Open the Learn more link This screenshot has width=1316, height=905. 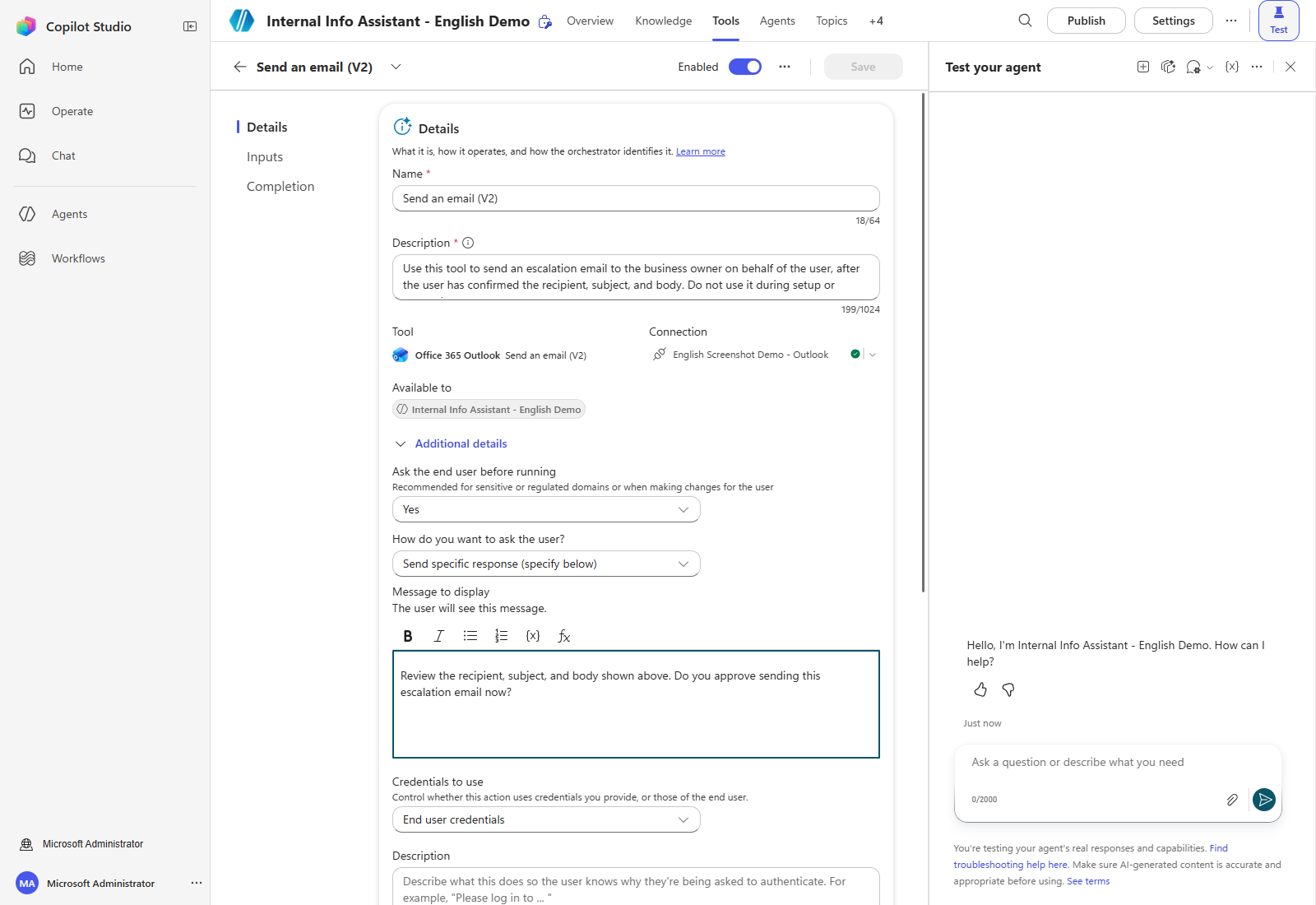[x=701, y=151]
